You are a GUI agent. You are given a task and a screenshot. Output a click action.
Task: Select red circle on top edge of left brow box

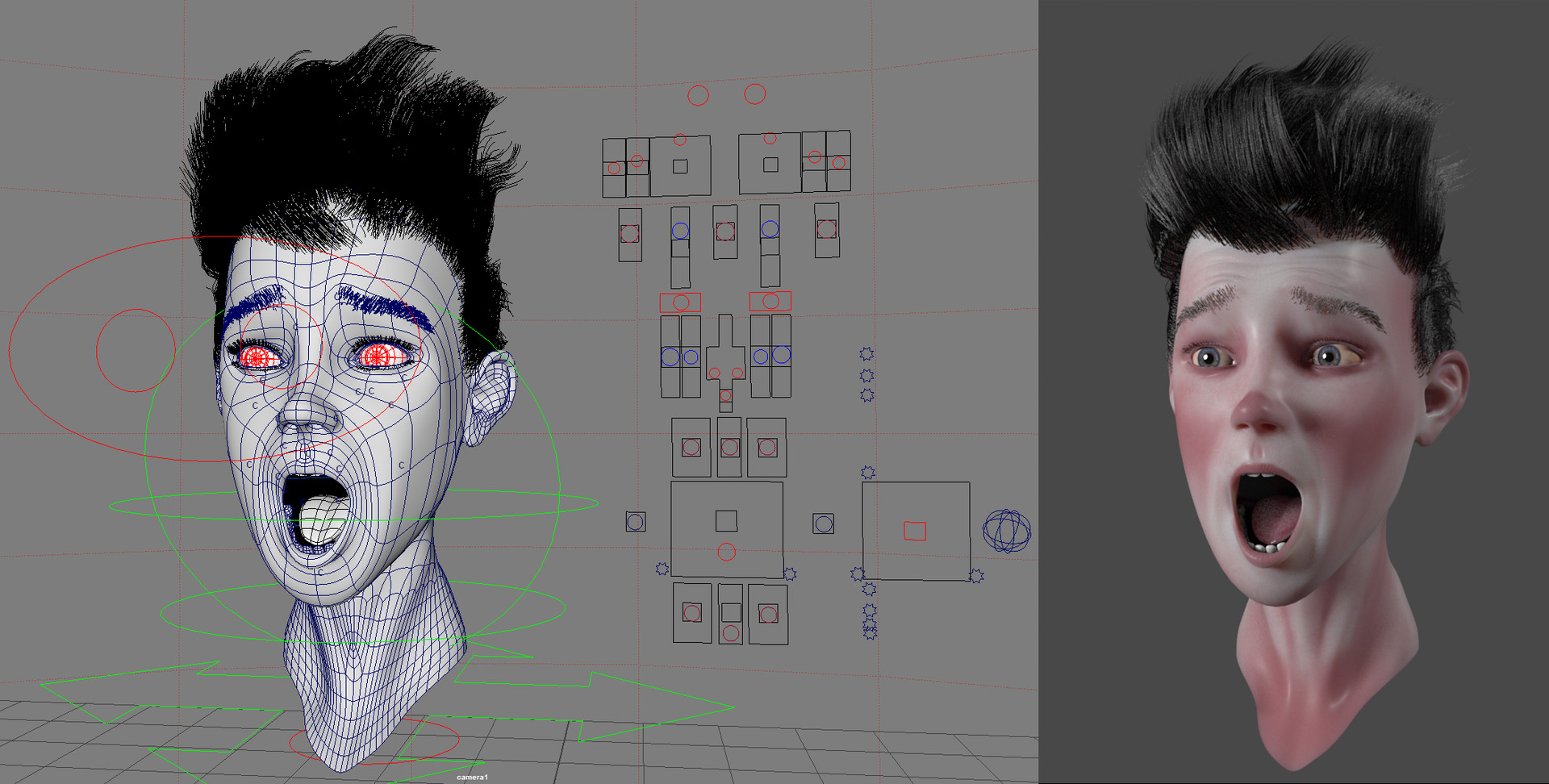(680, 140)
